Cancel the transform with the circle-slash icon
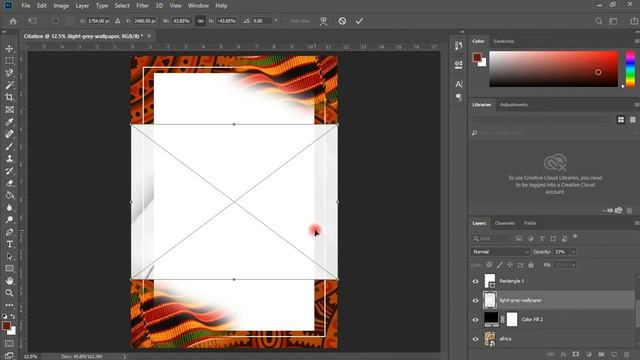640x360 pixels. [x=342, y=21]
